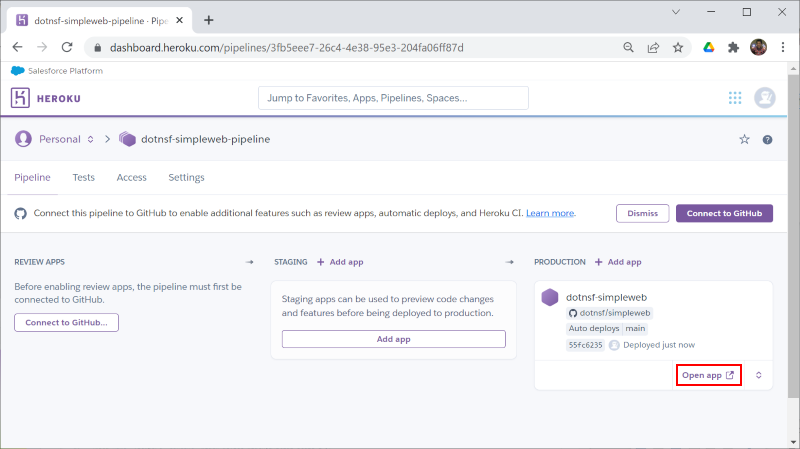Reload the page

67,47
